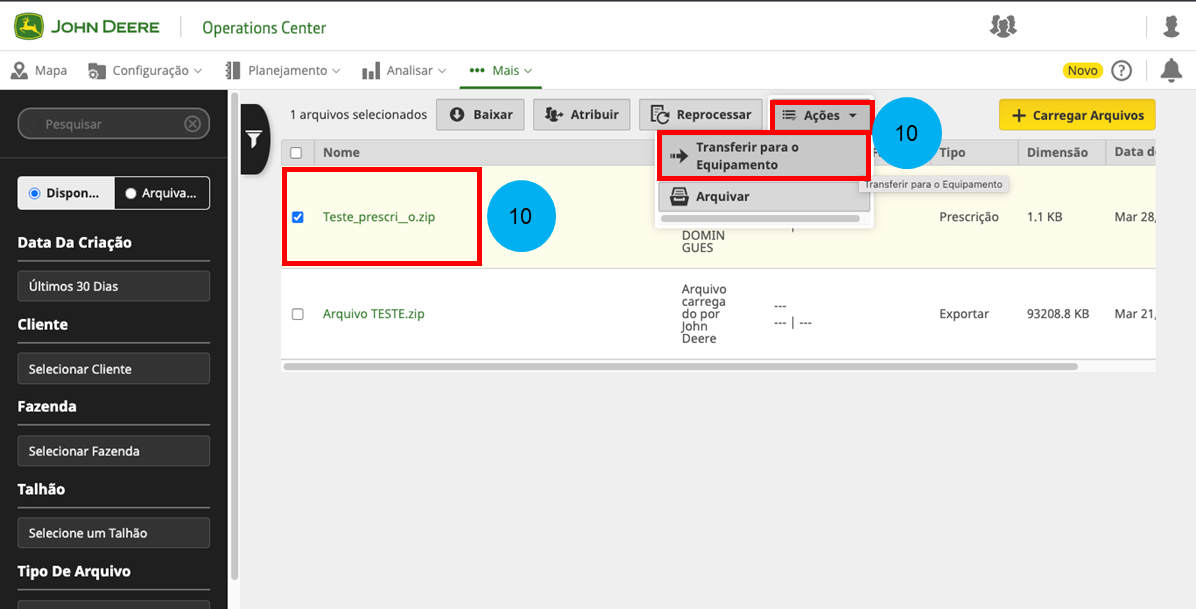Screen dimensions: 1196x609
Task: Choose Transferir para o Equipamento
Action: (763, 156)
